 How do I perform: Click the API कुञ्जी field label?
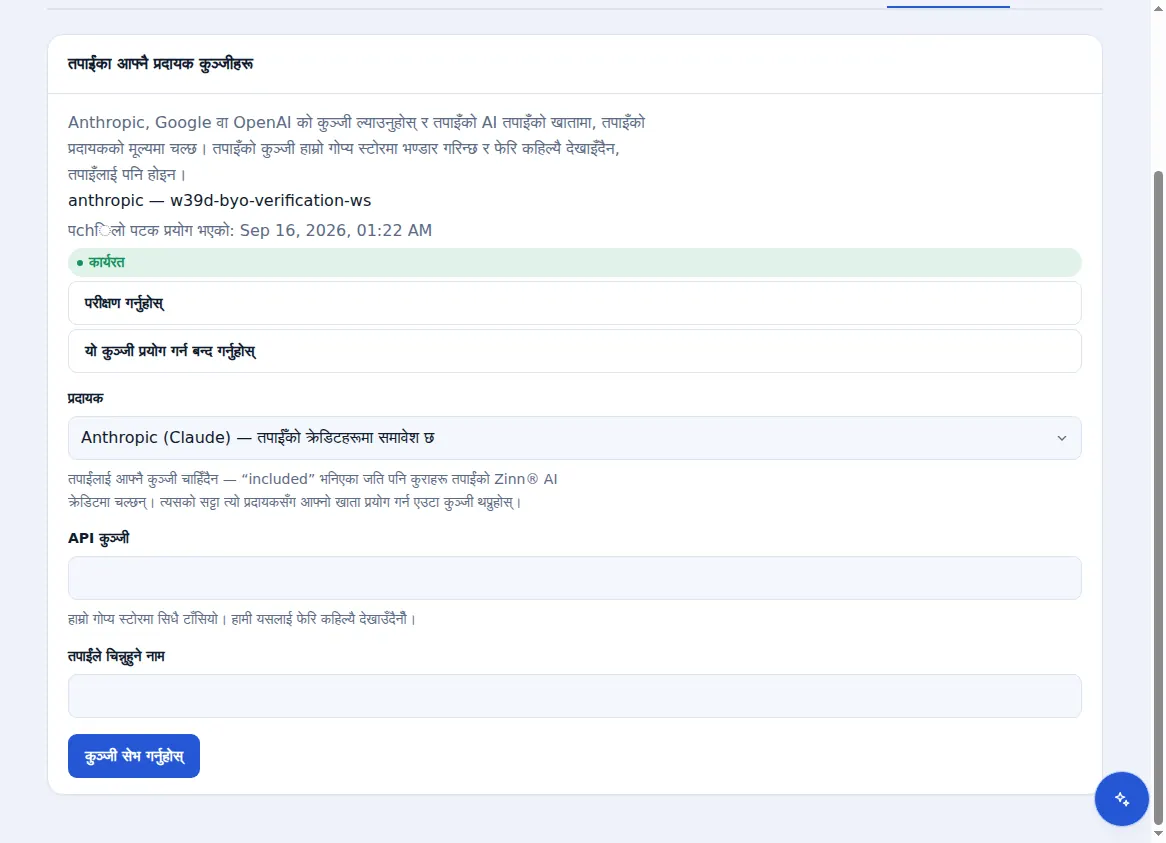tap(98, 538)
